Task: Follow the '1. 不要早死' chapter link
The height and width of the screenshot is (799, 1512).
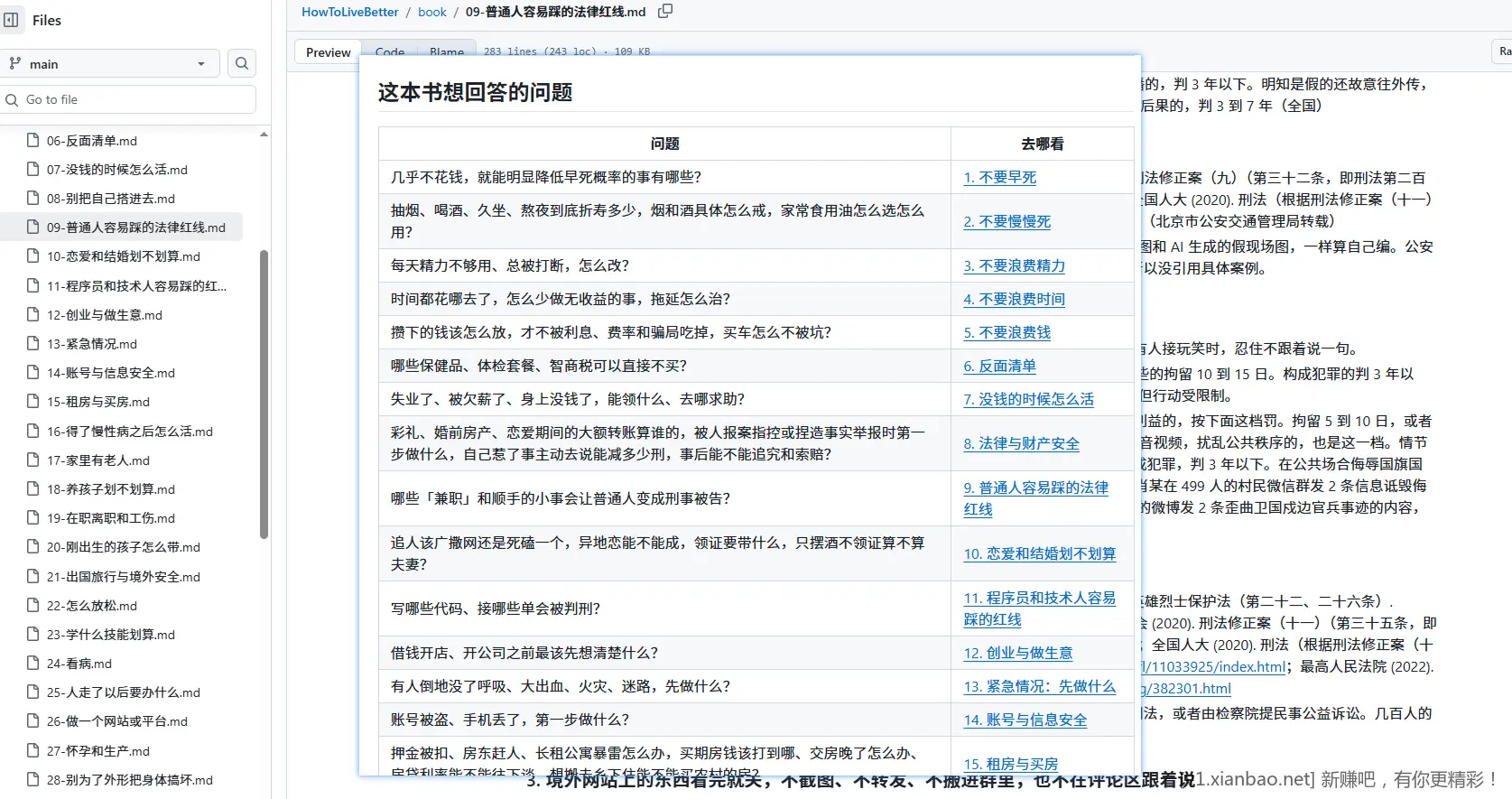Action: [999, 178]
